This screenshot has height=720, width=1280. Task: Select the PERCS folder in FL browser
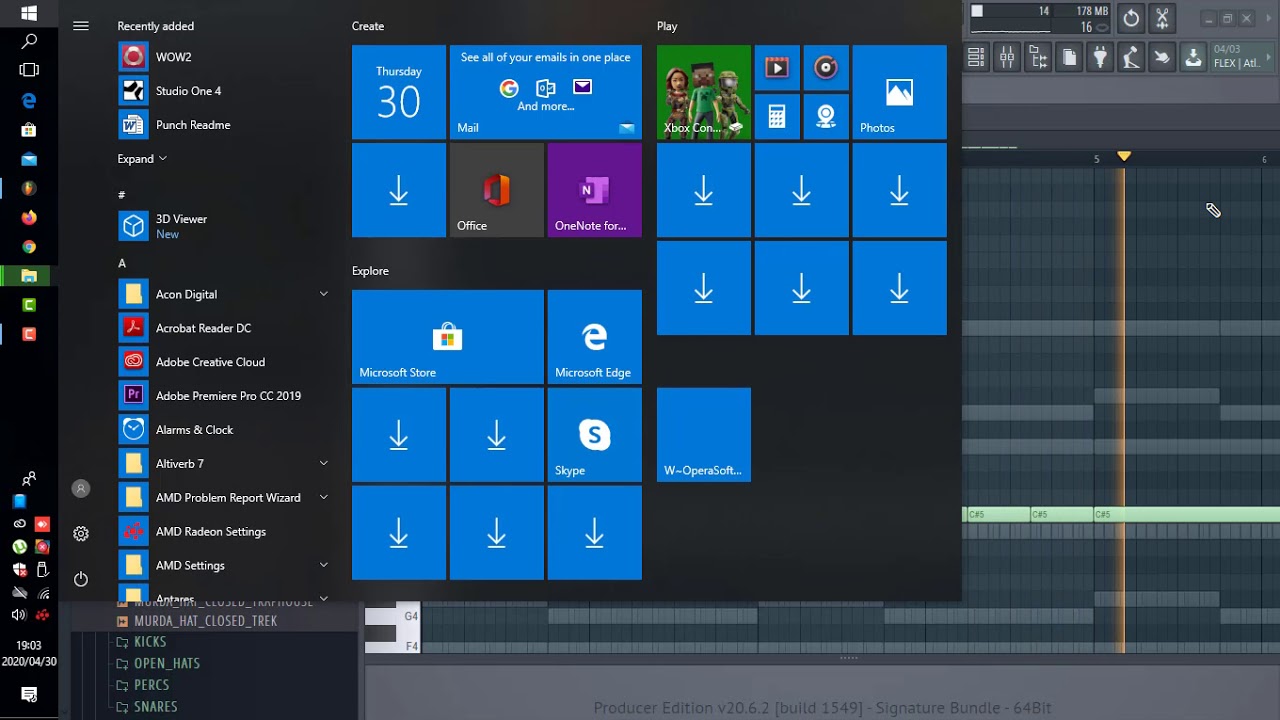point(152,685)
